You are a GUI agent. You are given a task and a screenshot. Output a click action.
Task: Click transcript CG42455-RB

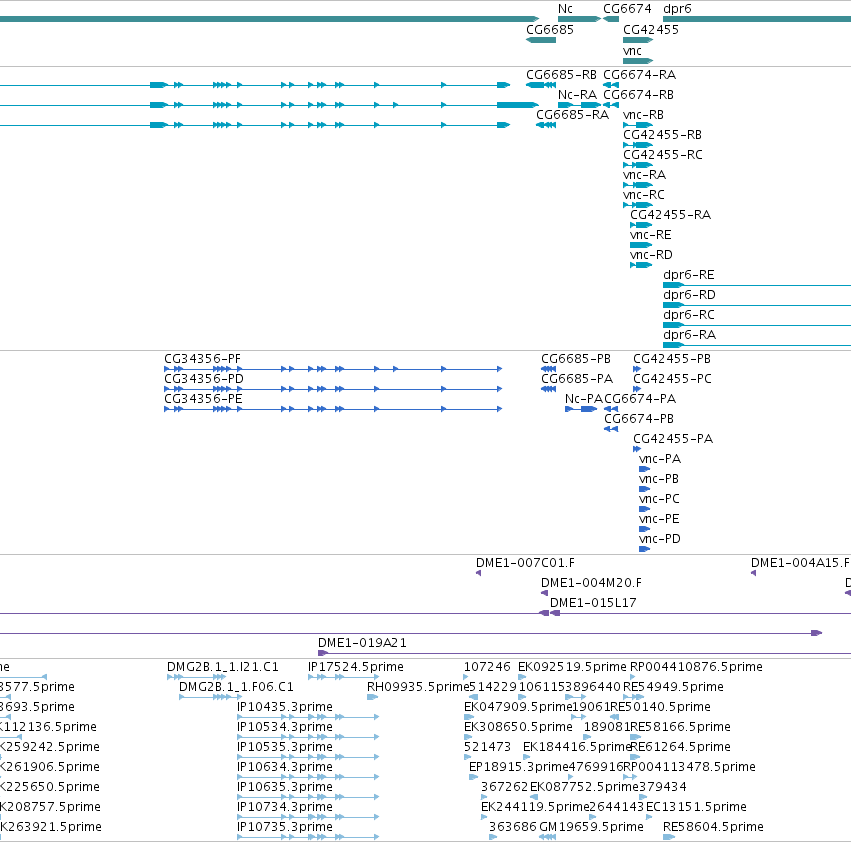click(x=662, y=135)
